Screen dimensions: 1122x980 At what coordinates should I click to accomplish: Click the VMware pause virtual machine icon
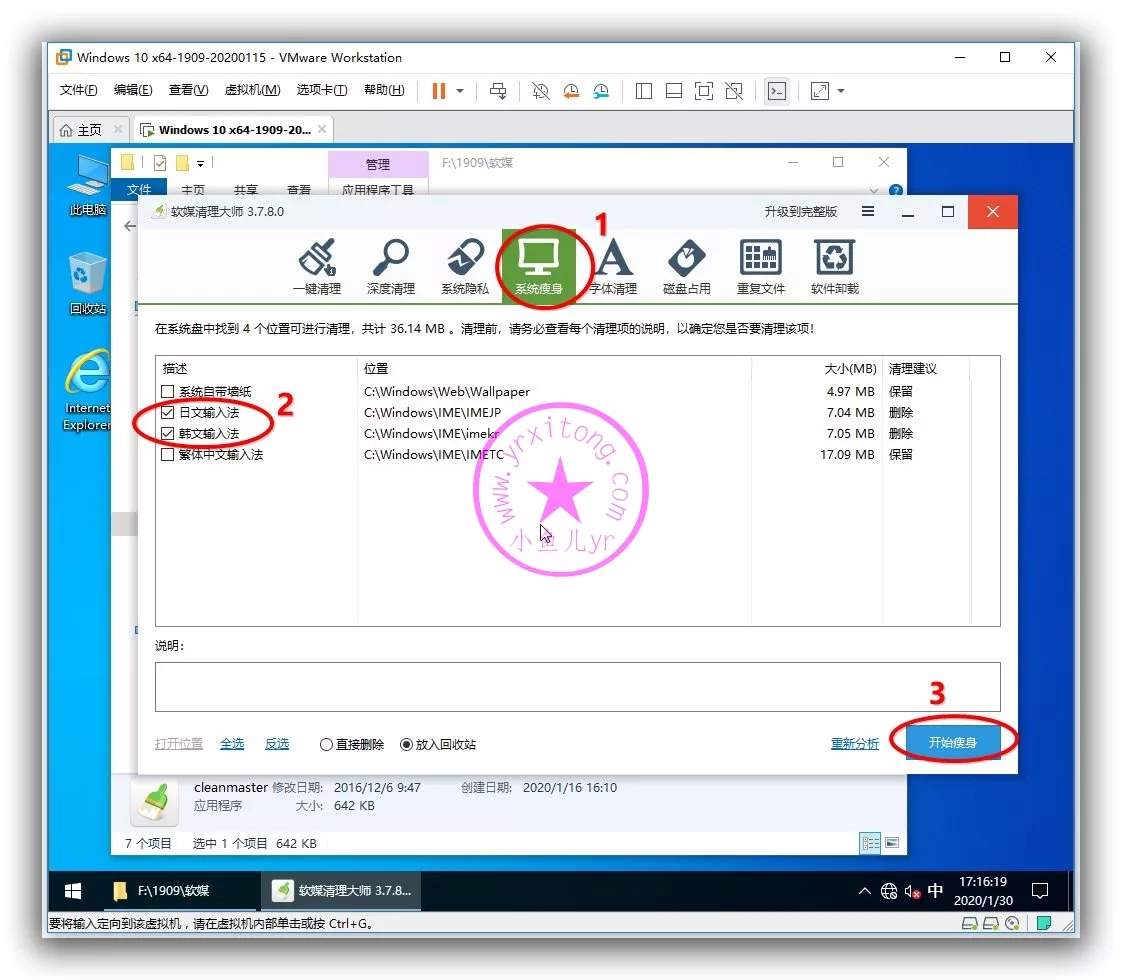438,91
